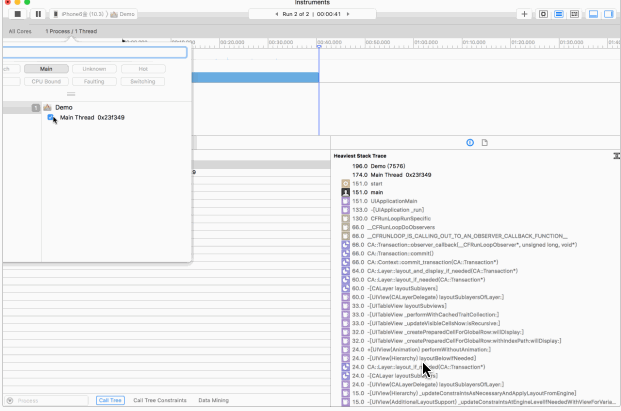Uncheck the Main Thread 0x23f349 checkbox
621x411 pixels.
pyautogui.click(x=50, y=117)
